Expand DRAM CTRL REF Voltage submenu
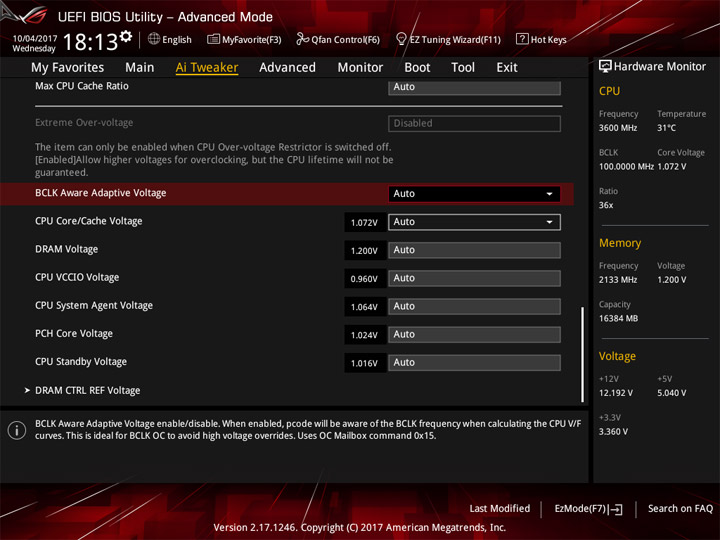720x540 pixels. point(87,390)
